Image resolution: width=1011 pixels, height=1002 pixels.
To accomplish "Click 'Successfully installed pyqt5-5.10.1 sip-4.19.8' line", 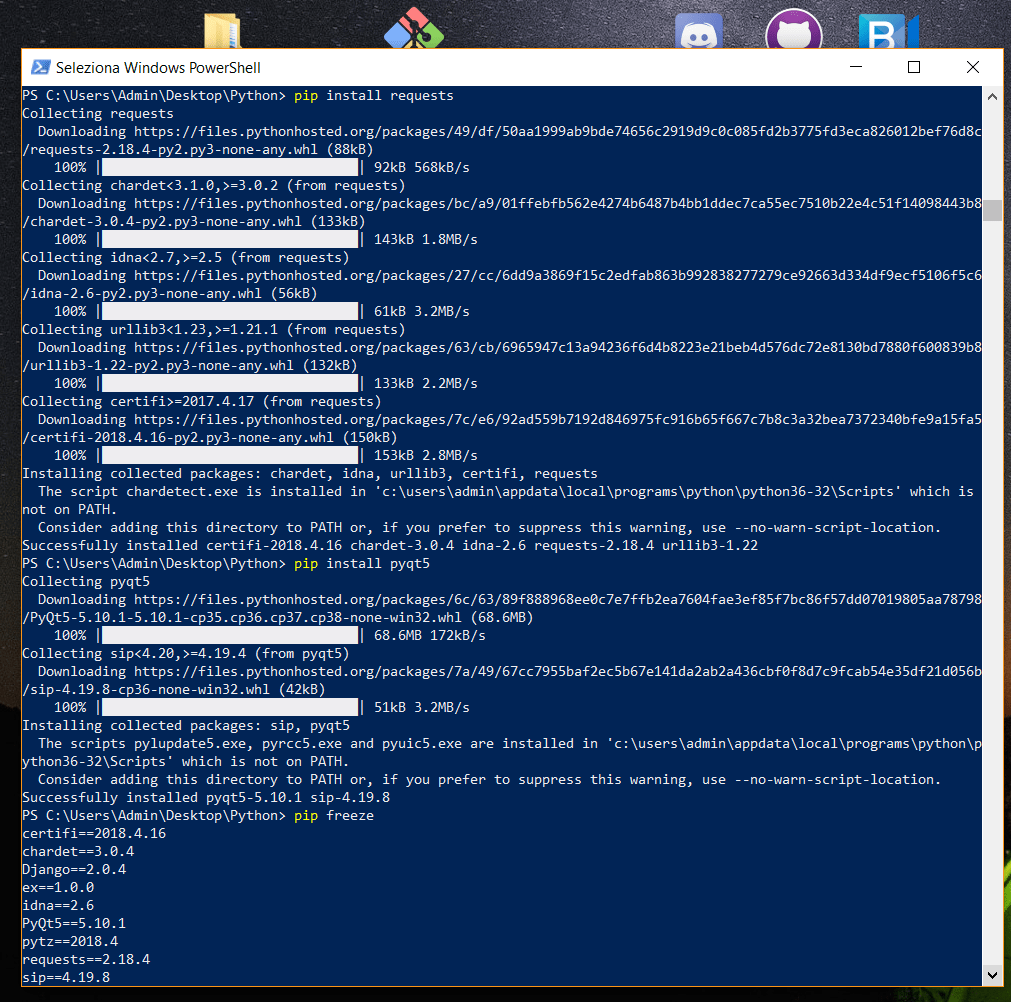I will click(206, 798).
